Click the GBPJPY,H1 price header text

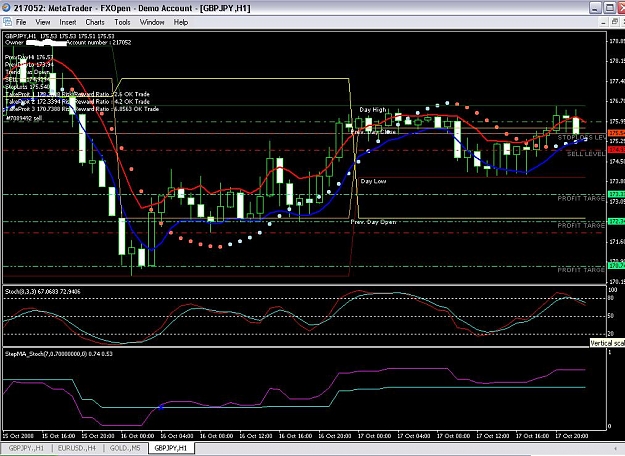point(59,36)
